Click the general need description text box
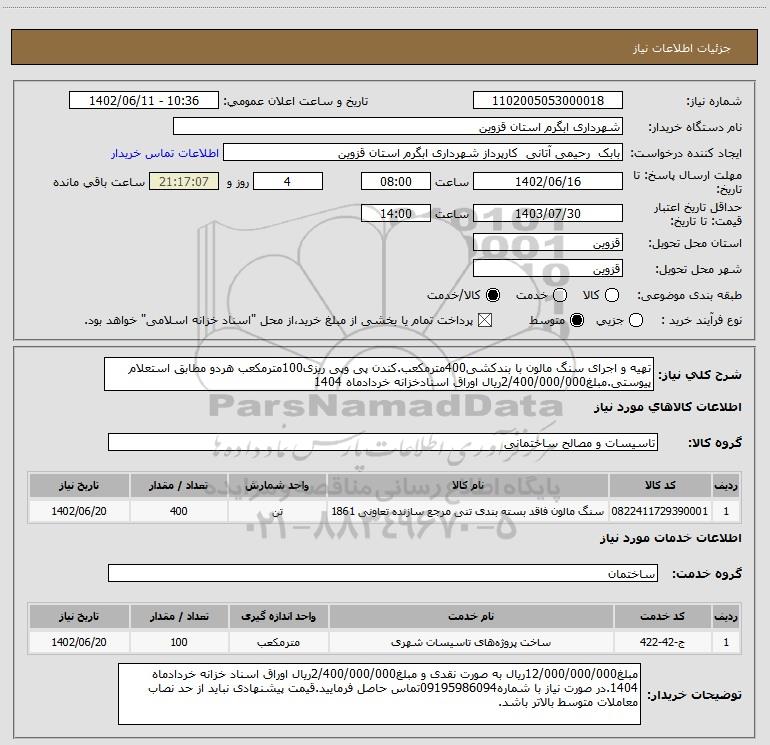The image size is (770, 745). pyautogui.click(x=379, y=375)
